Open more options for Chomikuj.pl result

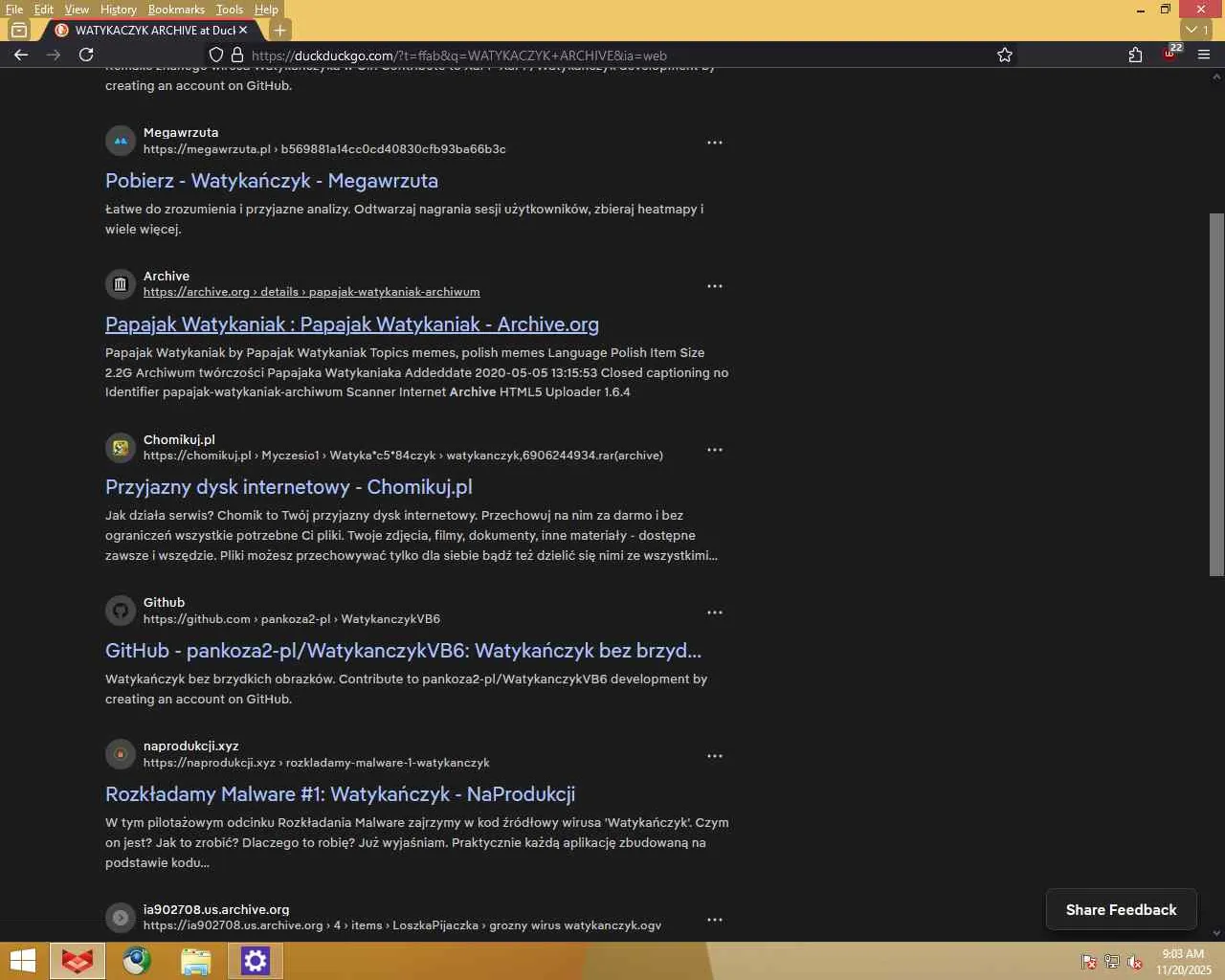point(715,450)
